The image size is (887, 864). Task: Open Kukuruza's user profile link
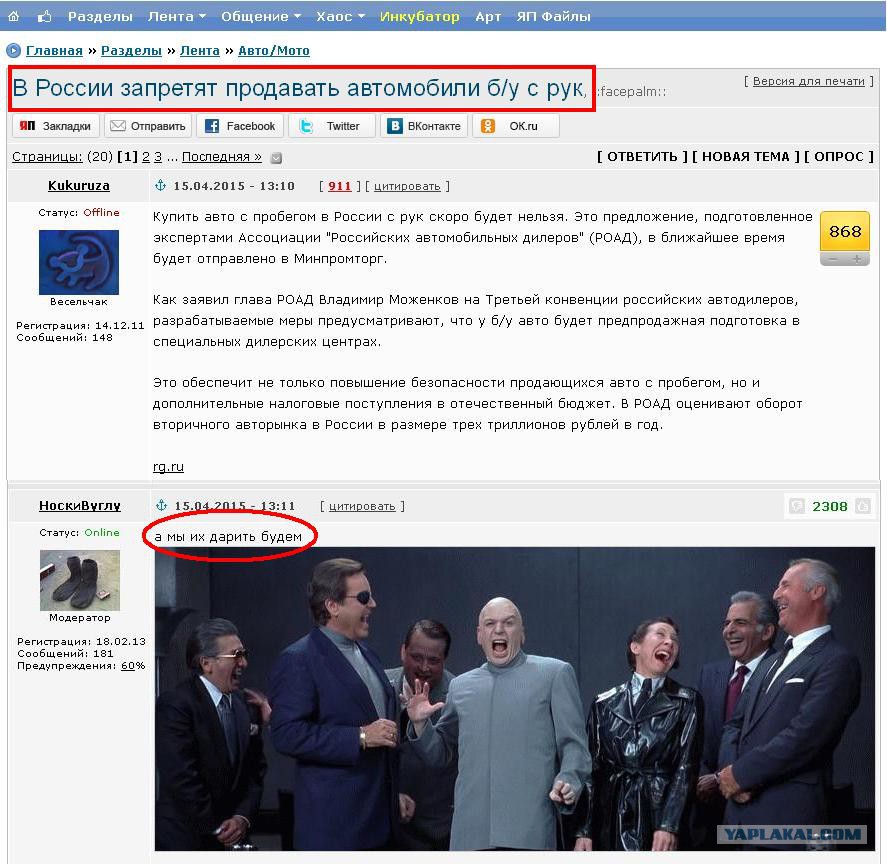(x=79, y=186)
